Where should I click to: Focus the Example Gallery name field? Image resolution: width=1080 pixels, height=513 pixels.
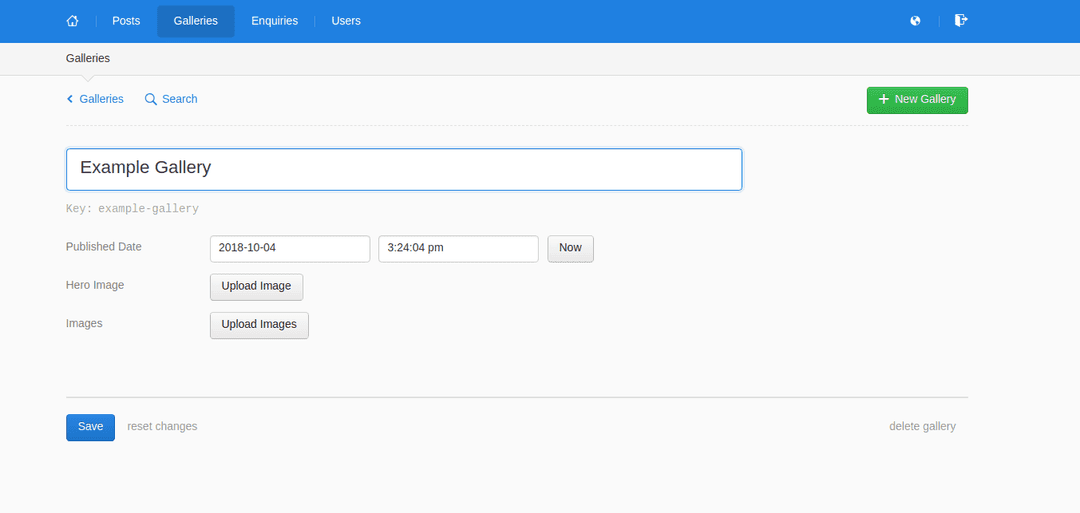[404, 169]
